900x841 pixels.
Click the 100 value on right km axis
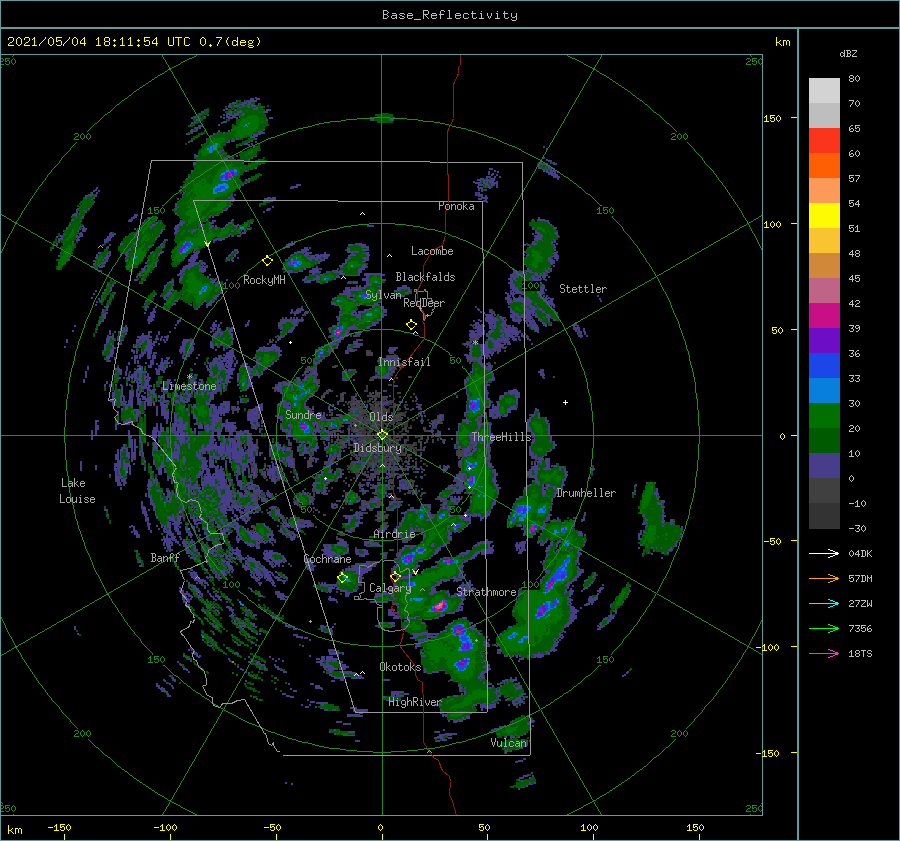tap(773, 224)
